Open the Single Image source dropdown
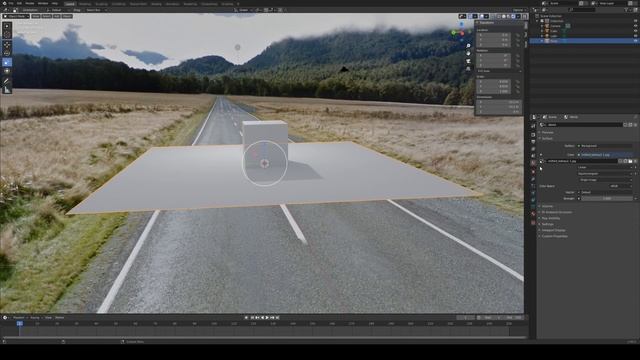 pos(605,180)
